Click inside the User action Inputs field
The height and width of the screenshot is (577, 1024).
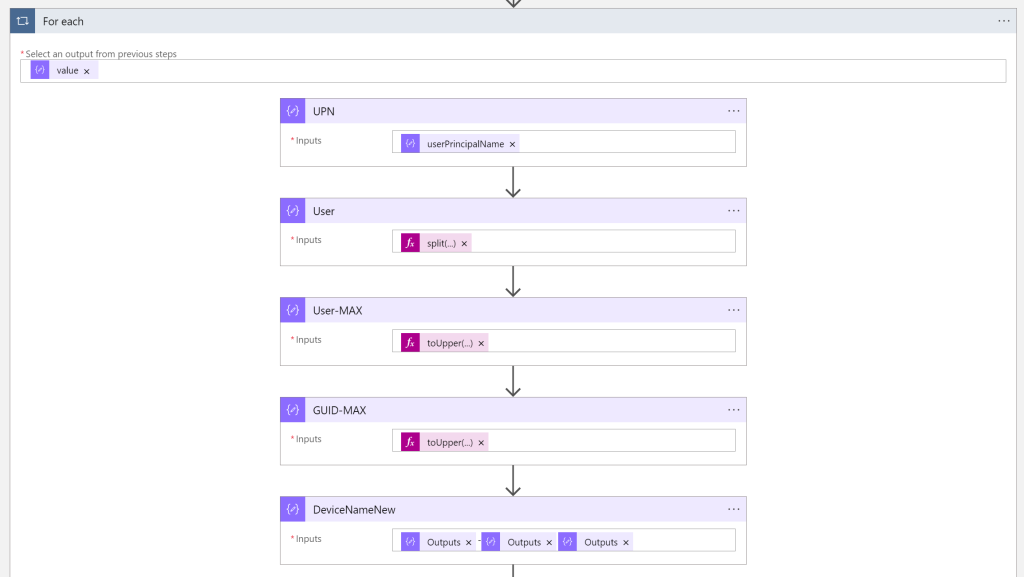click(x=600, y=242)
